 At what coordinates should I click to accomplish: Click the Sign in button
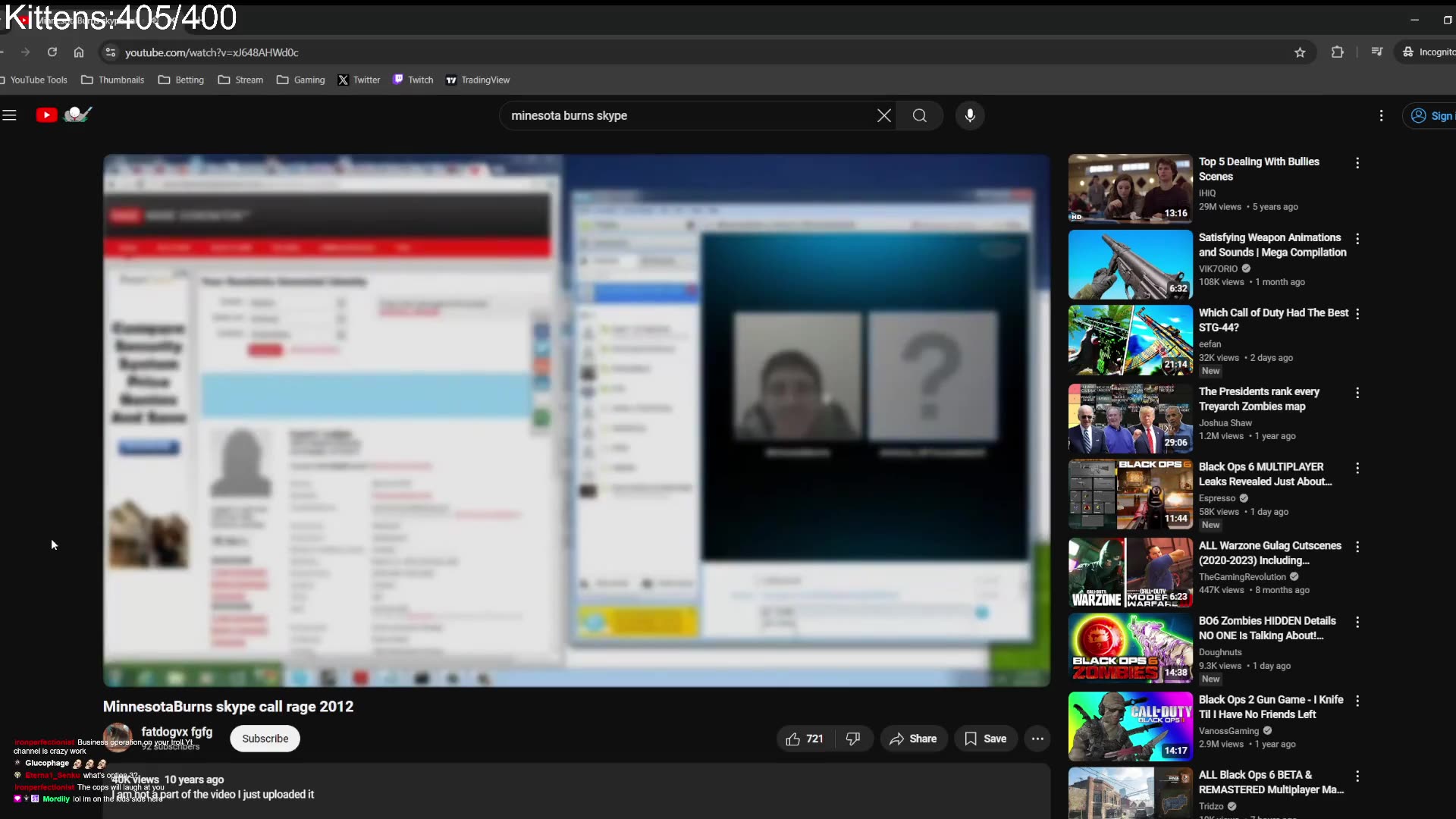coord(1437,115)
